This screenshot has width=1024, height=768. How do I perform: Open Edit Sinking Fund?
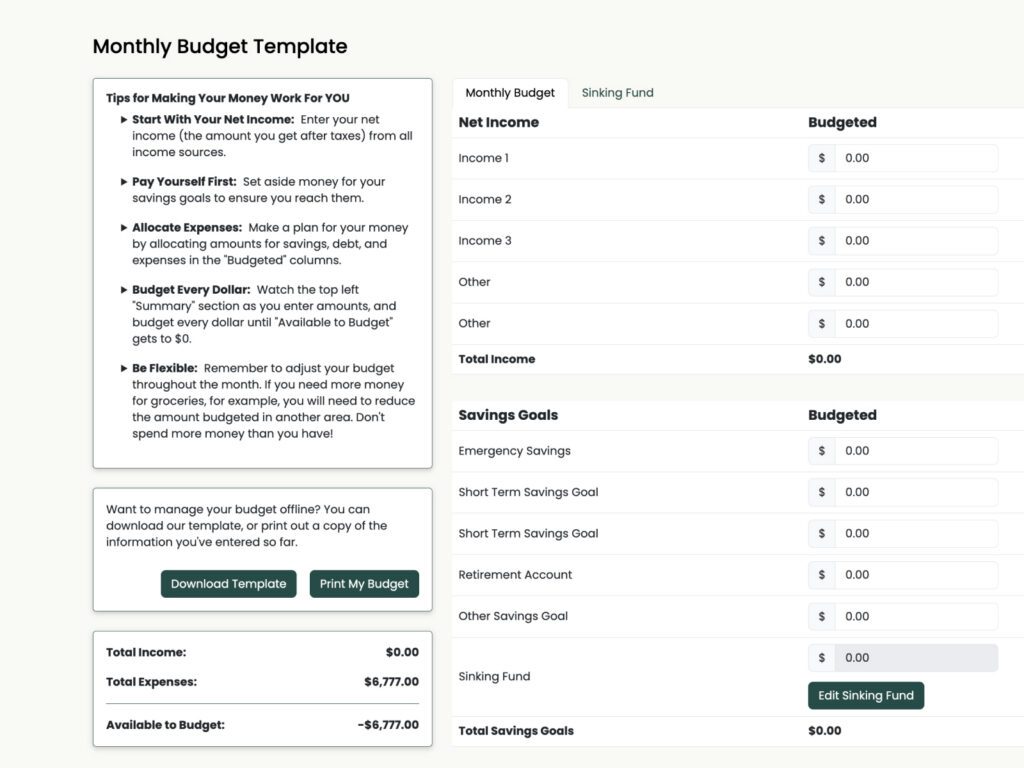(866, 696)
